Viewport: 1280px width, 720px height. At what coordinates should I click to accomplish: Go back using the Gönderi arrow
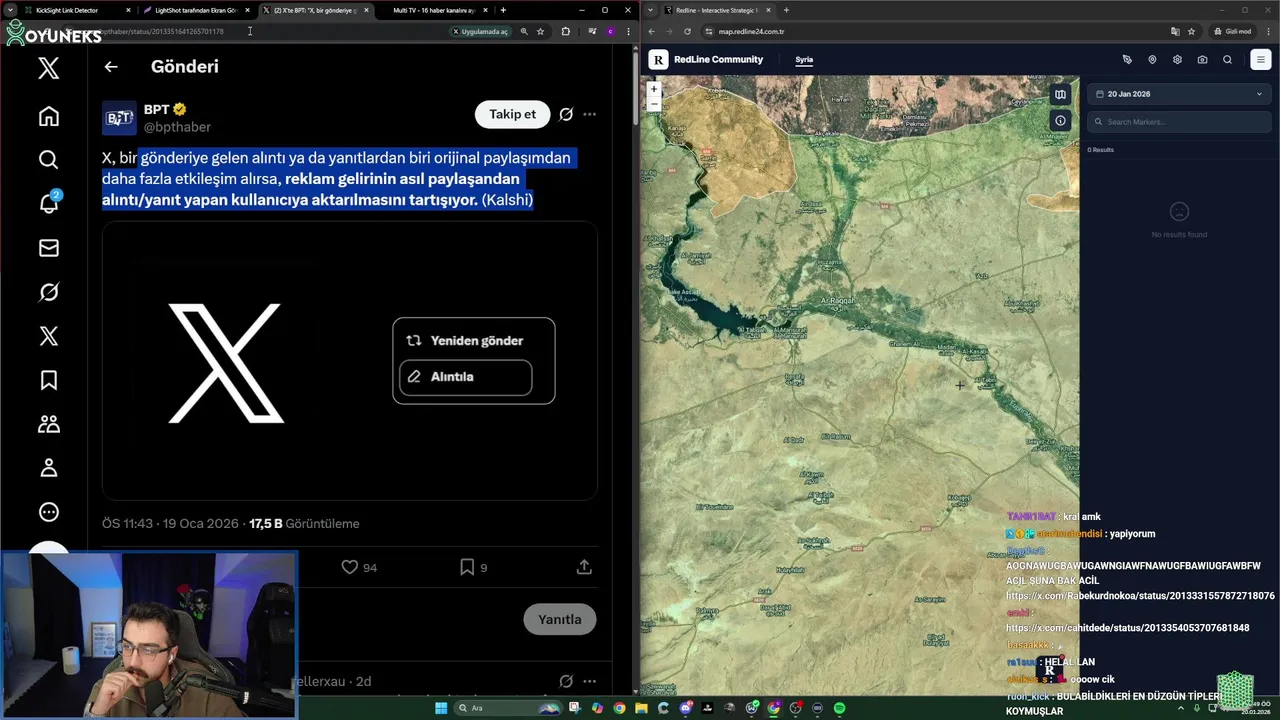[x=111, y=67]
